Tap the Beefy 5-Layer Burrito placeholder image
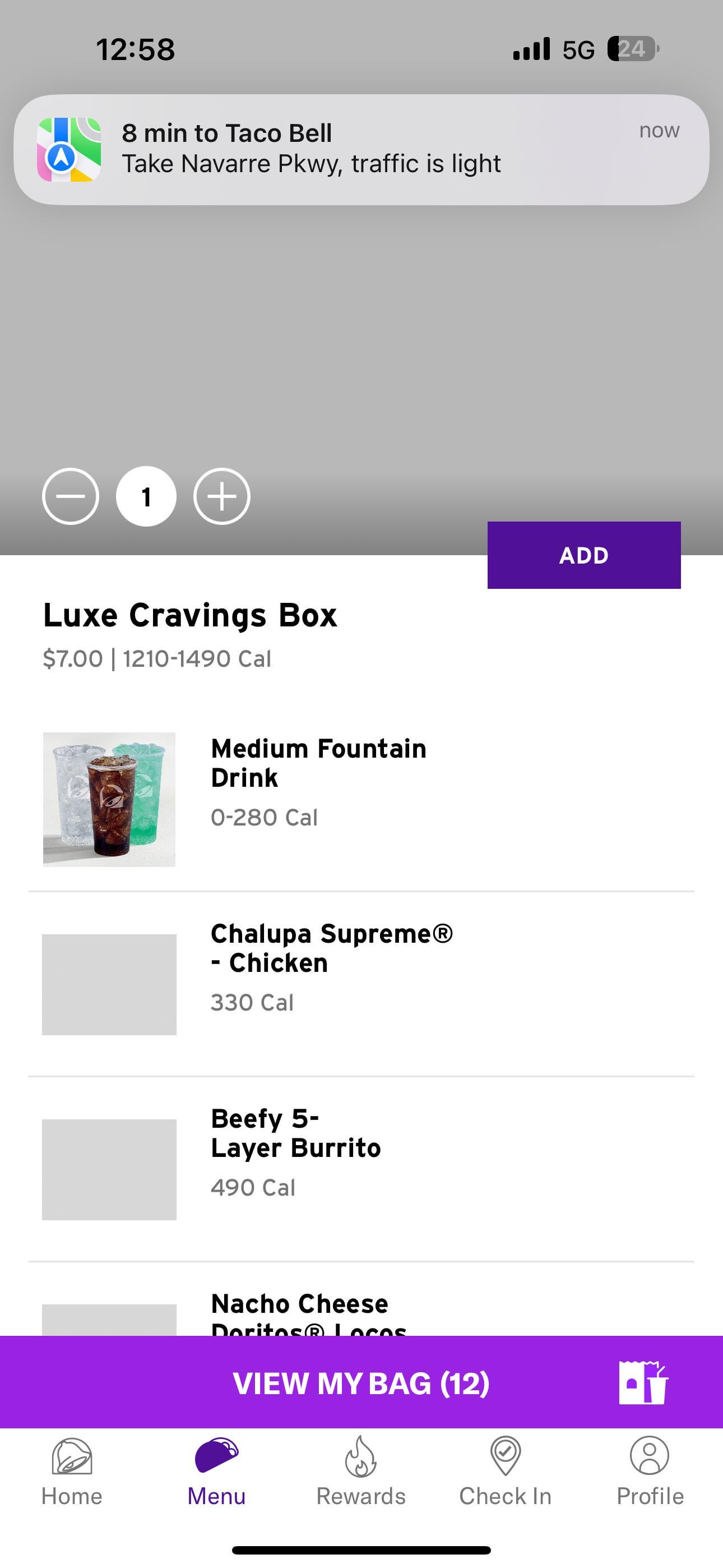Viewport: 723px width, 1568px height. coord(109,1169)
